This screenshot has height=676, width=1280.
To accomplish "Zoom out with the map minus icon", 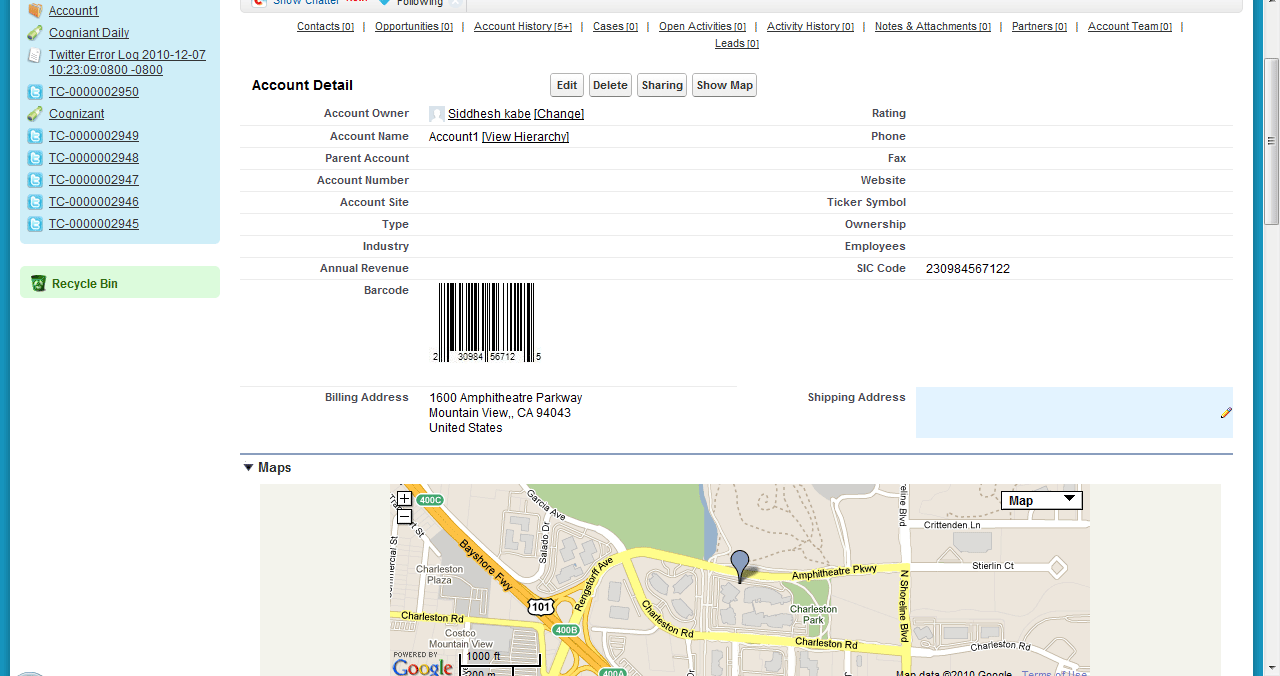I will (x=404, y=516).
